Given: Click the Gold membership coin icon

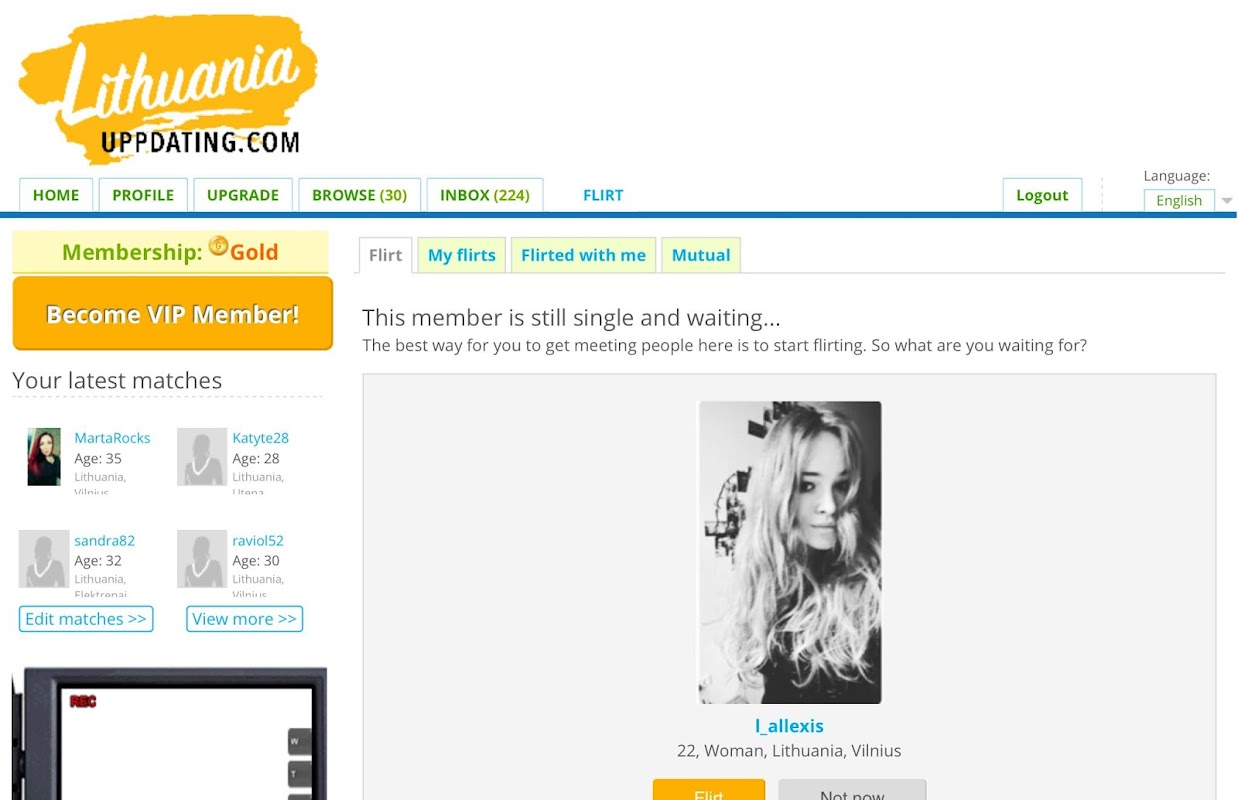Looking at the screenshot, I should (218, 246).
